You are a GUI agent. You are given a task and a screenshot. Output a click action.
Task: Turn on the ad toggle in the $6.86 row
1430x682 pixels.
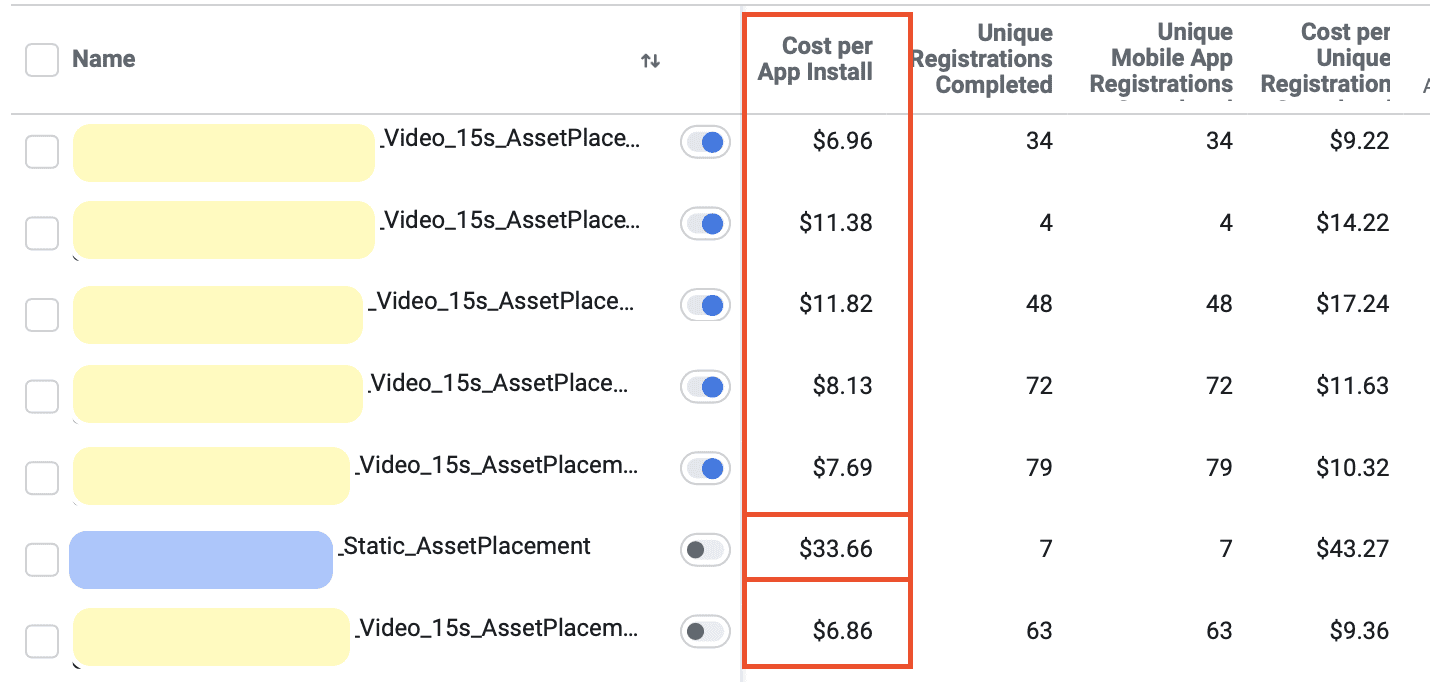point(705,631)
